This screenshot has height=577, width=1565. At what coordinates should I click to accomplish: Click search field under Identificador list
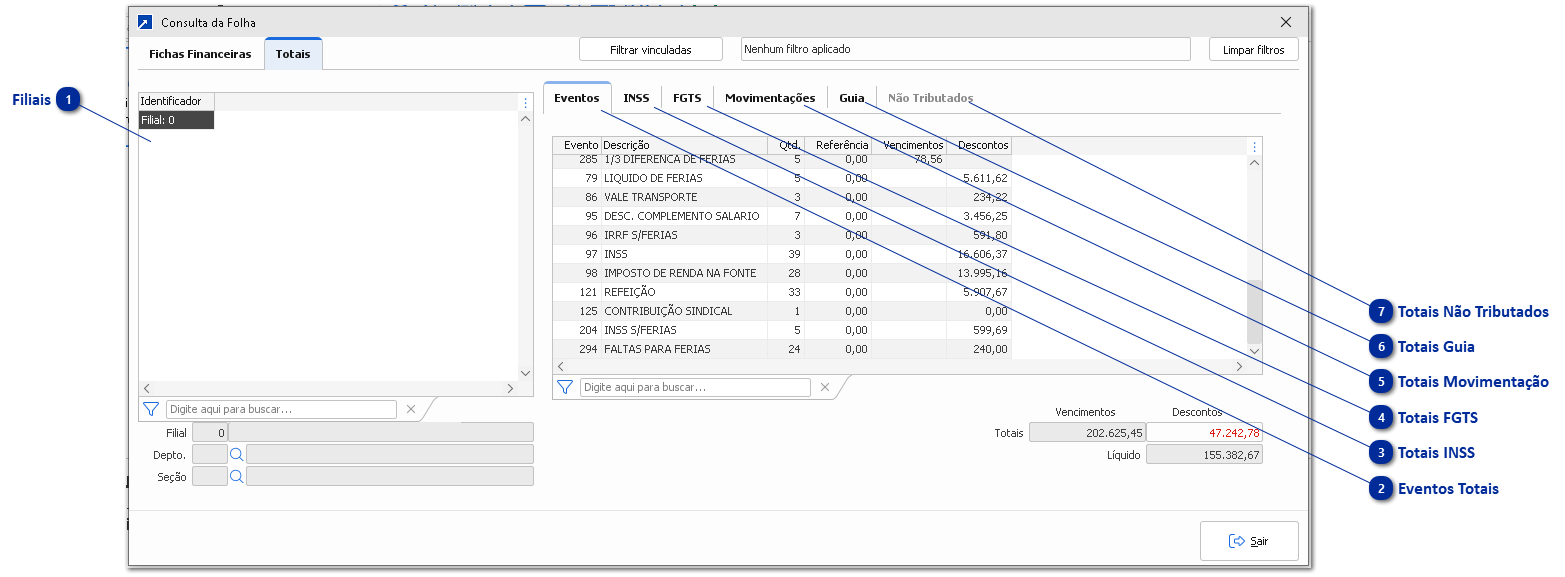[281, 409]
